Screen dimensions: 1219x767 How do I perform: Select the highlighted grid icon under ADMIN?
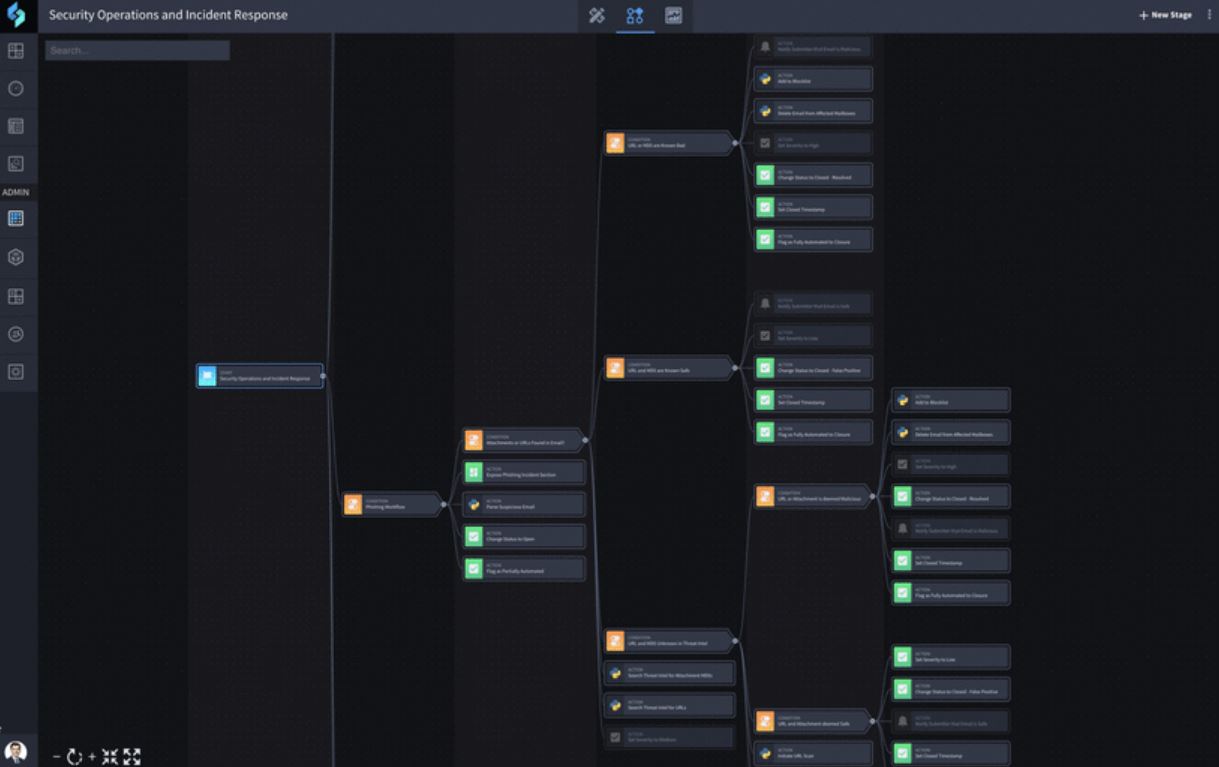[x=16, y=218]
